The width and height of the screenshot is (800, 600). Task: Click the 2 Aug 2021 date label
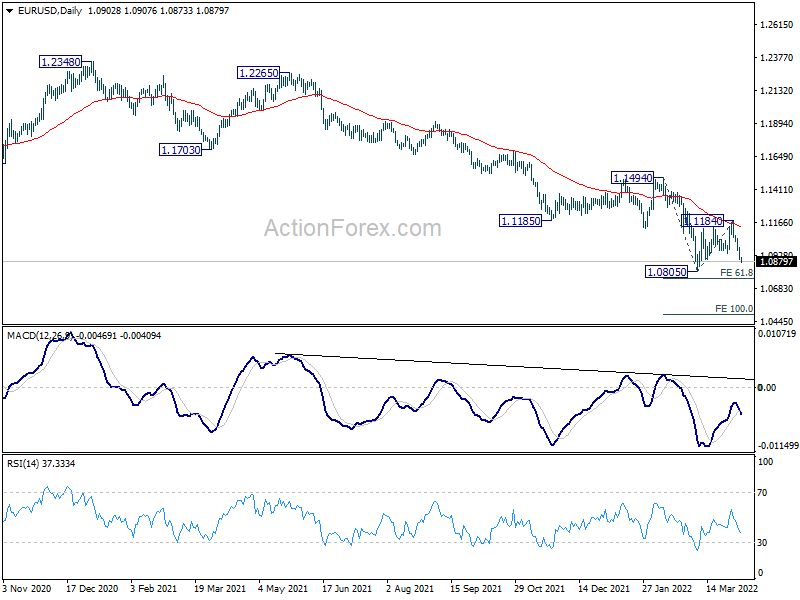410,589
